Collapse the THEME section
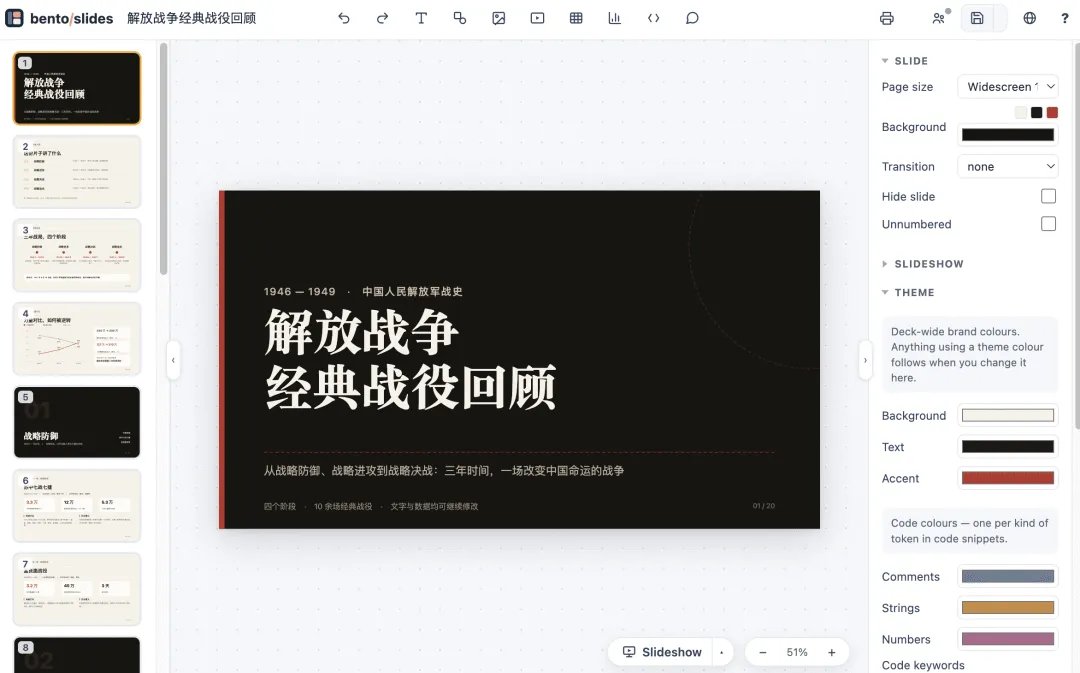Image resolution: width=1080 pixels, height=673 pixels. click(x=908, y=293)
